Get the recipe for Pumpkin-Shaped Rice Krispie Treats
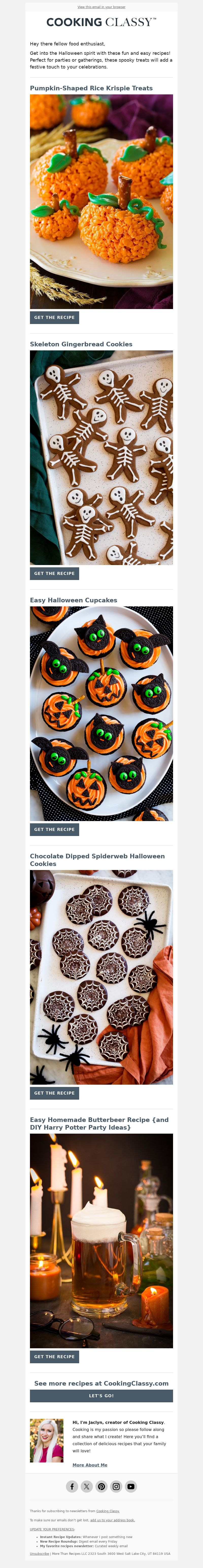The width and height of the screenshot is (203, 1568). point(54,317)
